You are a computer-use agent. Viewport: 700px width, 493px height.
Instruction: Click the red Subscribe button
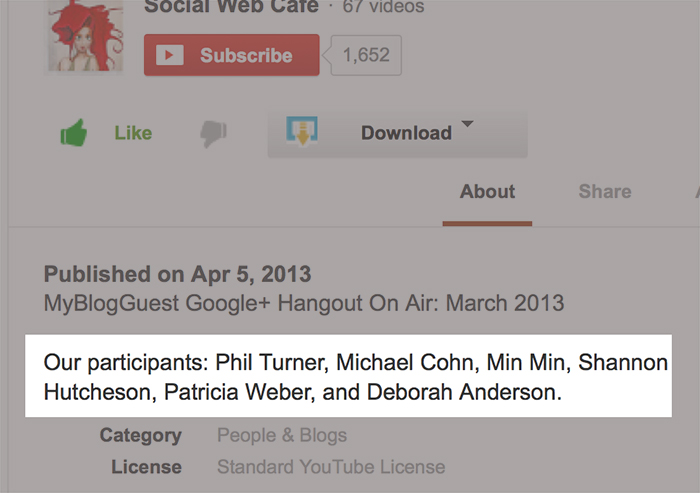tap(232, 55)
